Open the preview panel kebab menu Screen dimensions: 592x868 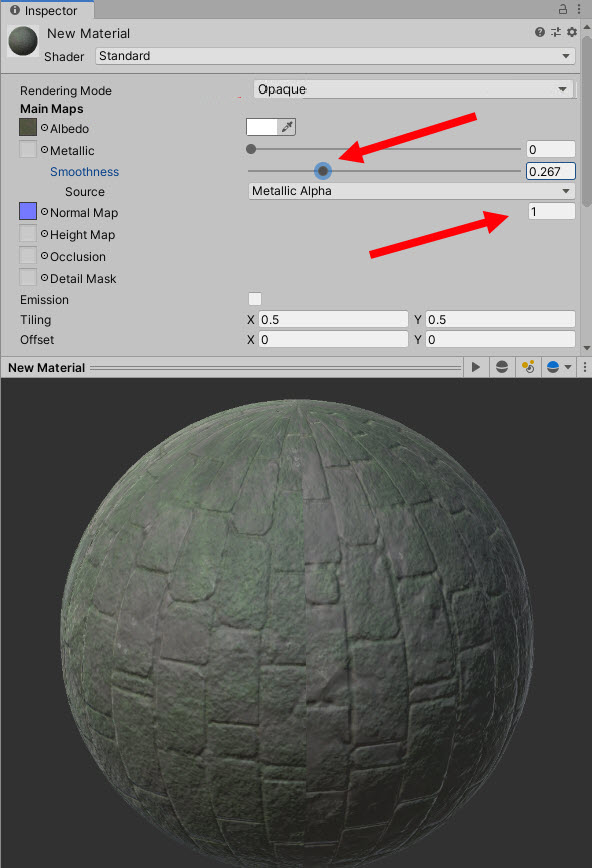tap(585, 367)
